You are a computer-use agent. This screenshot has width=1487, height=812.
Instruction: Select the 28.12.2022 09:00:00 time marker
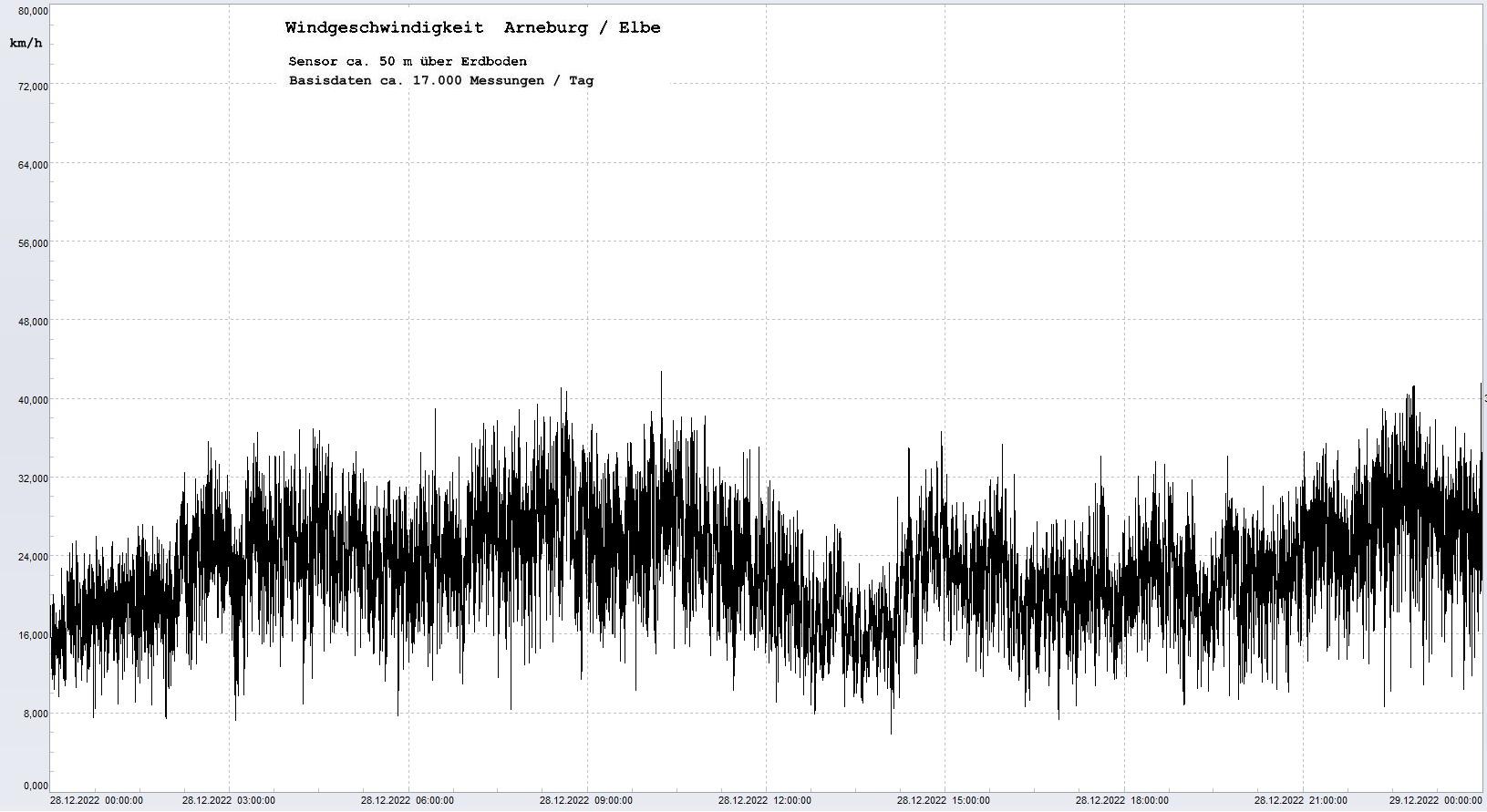pos(585,801)
